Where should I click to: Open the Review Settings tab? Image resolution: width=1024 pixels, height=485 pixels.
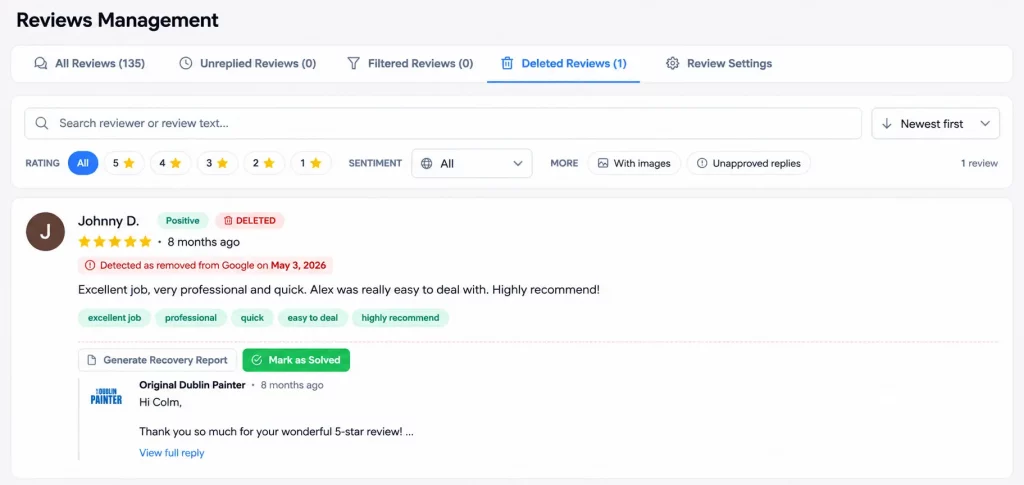pyautogui.click(x=718, y=63)
